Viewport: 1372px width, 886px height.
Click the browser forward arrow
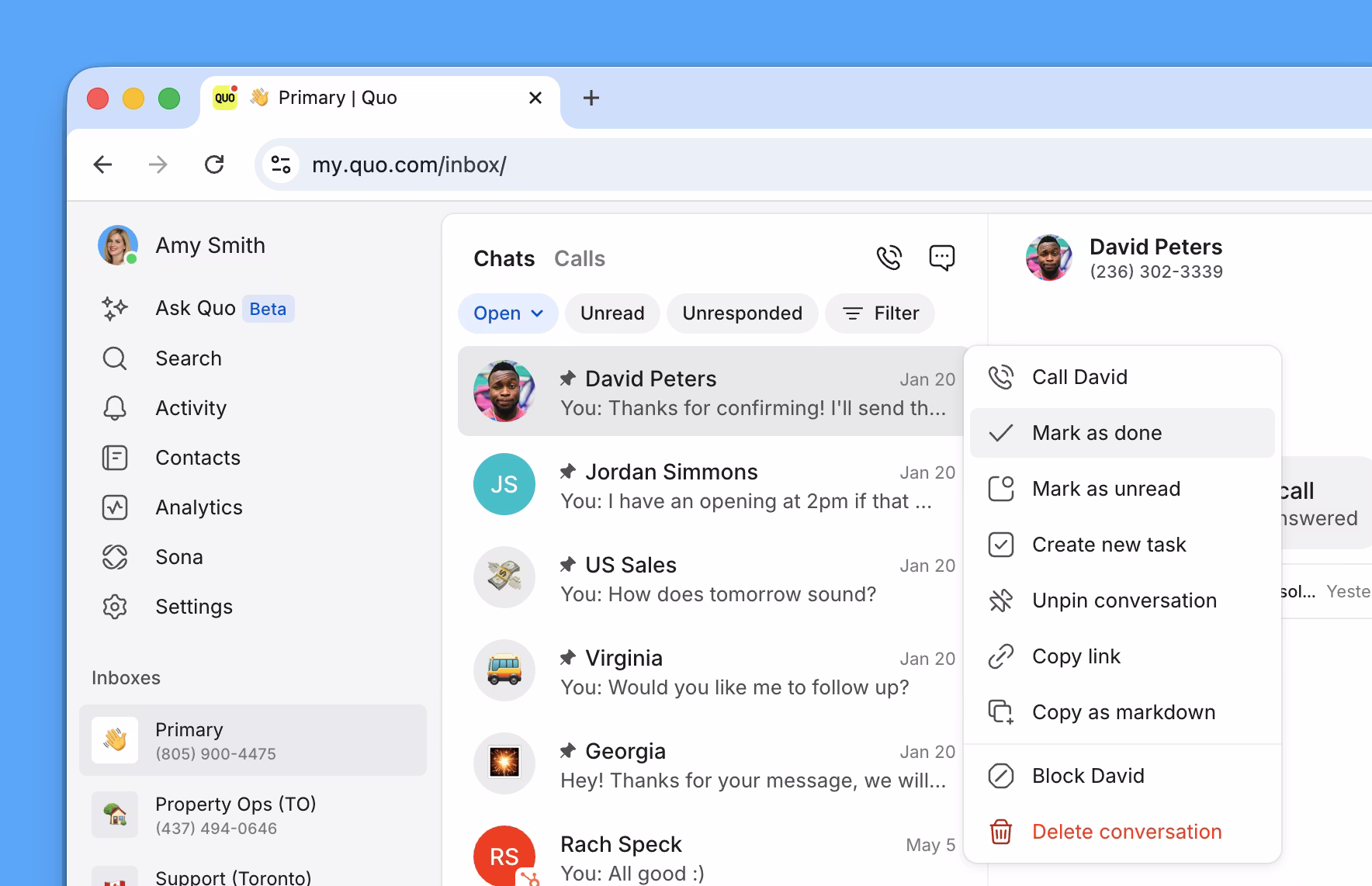pyautogui.click(x=158, y=164)
